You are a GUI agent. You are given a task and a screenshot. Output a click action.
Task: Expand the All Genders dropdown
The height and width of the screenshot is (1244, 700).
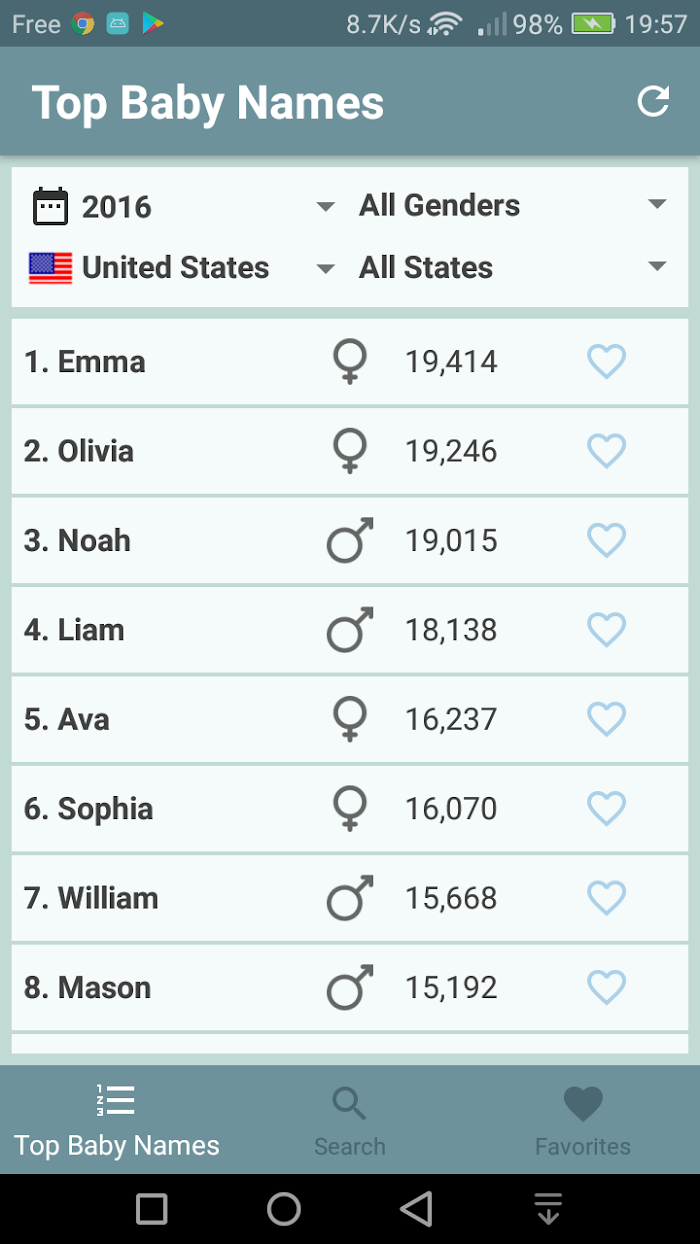(513, 205)
